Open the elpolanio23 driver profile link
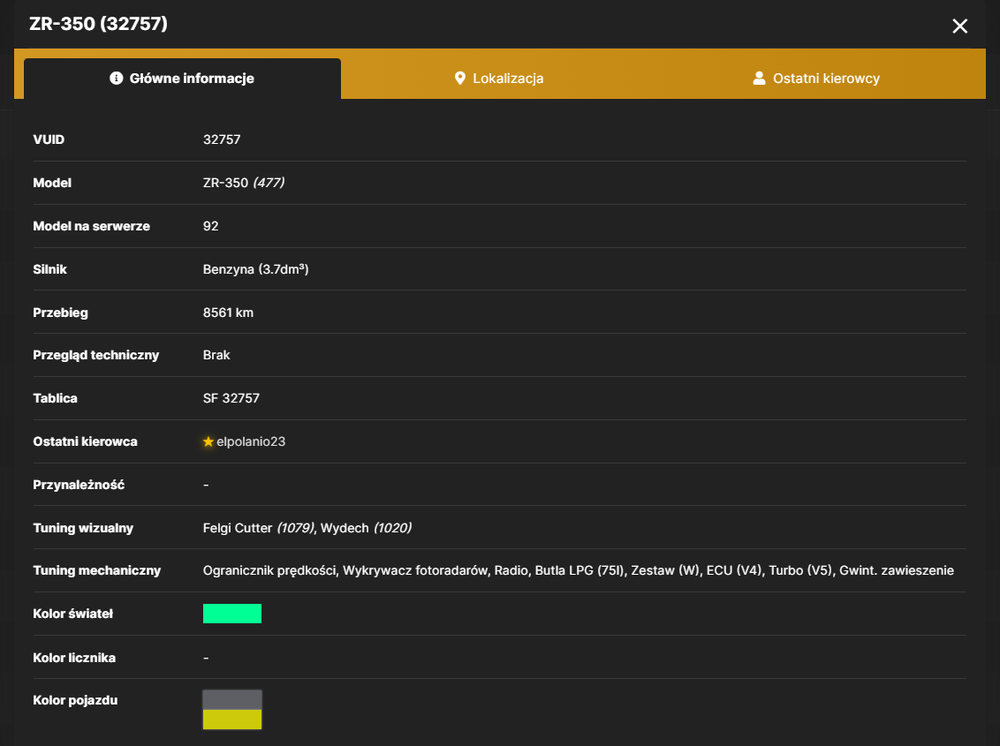1000x746 pixels. click(x=251, y=441)
